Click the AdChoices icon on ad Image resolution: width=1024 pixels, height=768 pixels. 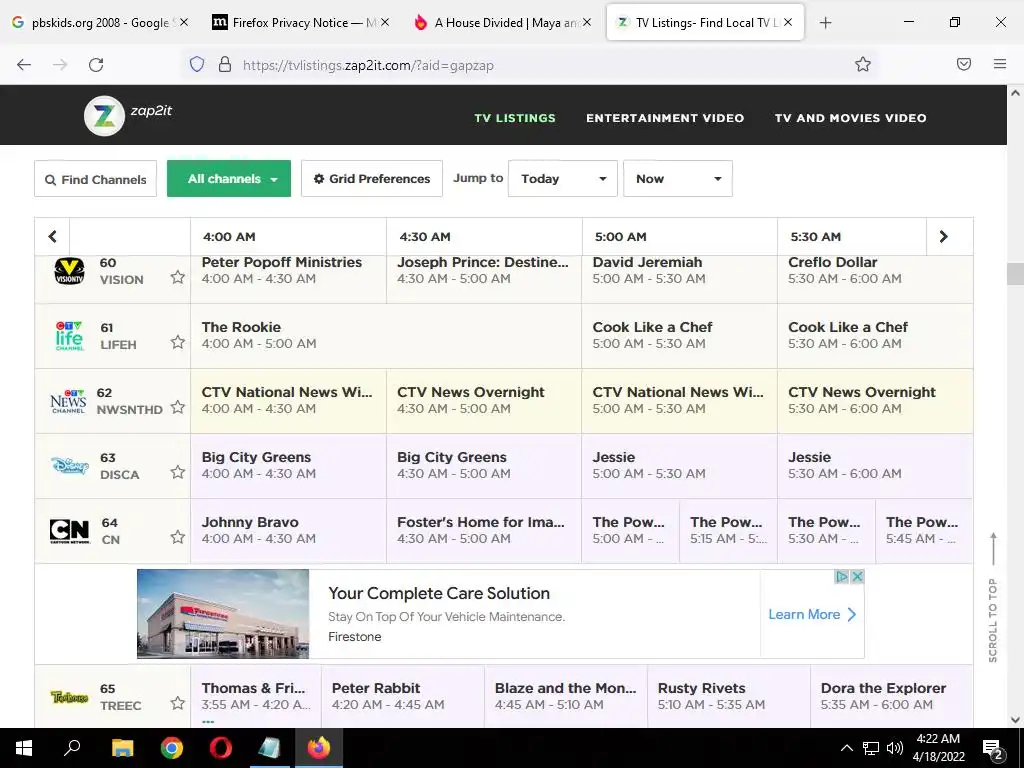842,577
